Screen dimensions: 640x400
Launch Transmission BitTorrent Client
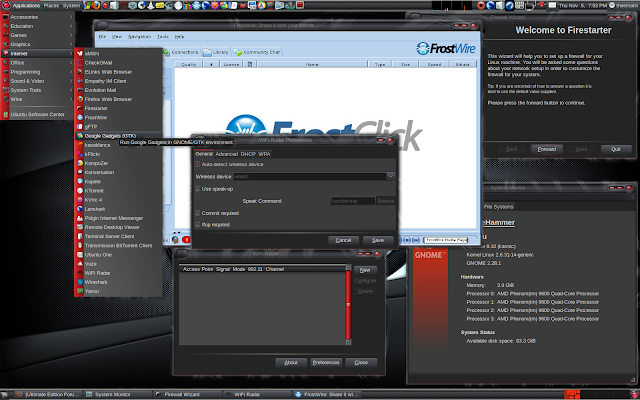tap(118, 245)
